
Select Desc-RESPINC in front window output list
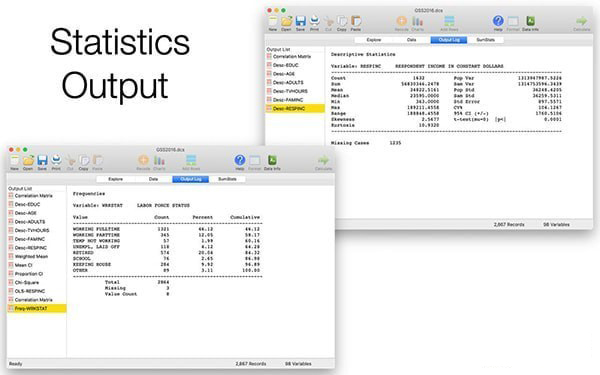tap(37, 248)
